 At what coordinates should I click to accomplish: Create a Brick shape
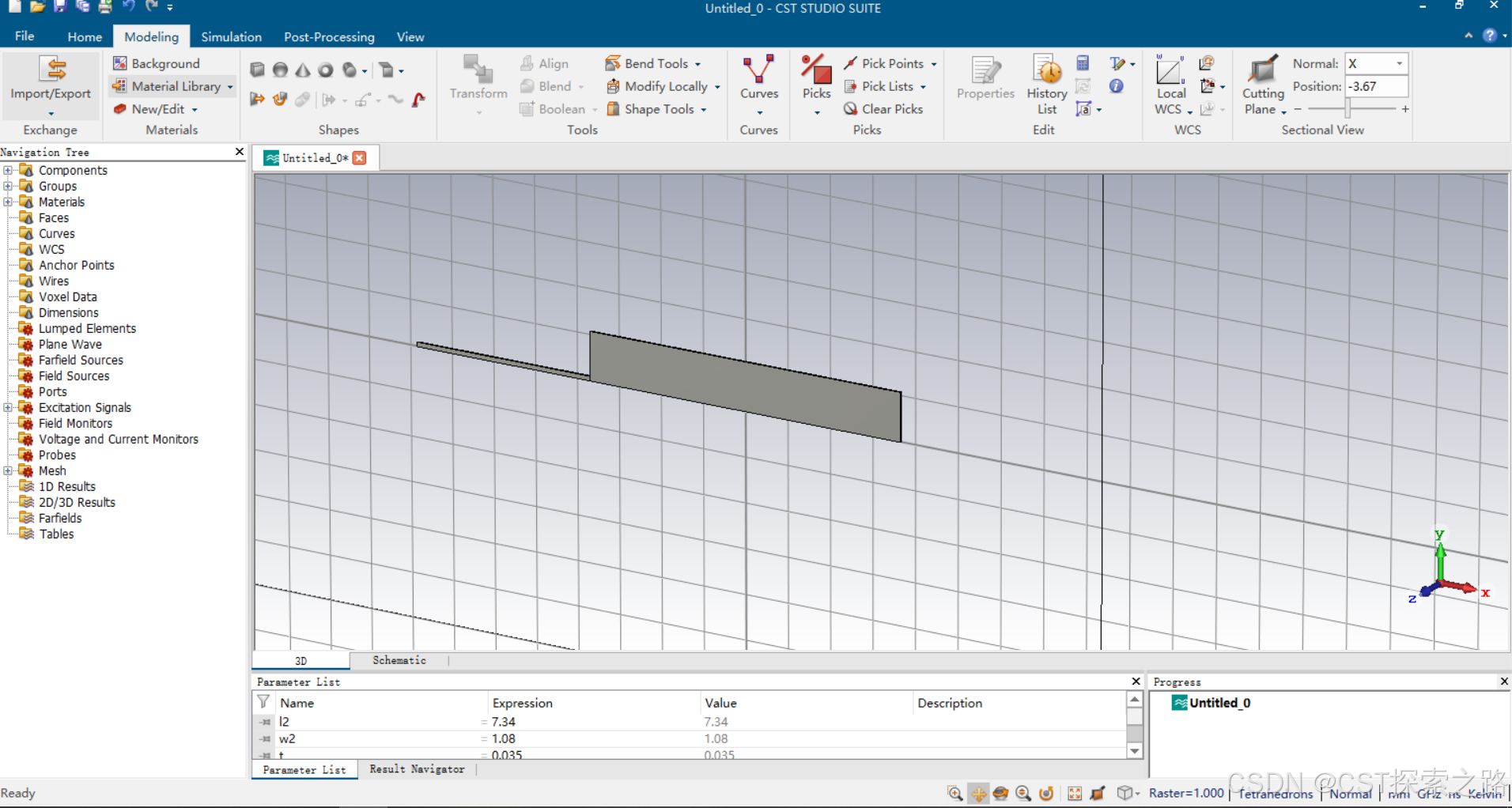click(x=257, y=70)
